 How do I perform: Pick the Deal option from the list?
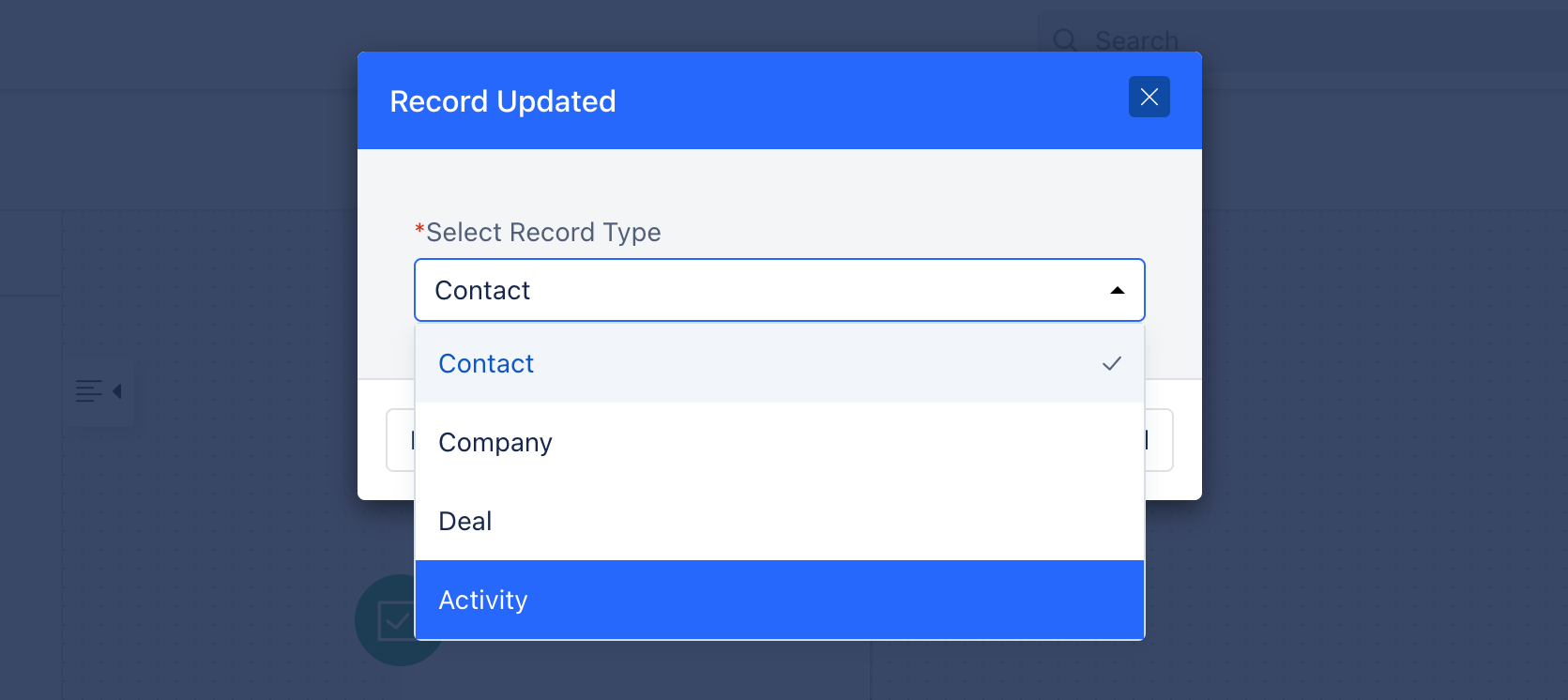pyautogui.click(x=780, y=521)
